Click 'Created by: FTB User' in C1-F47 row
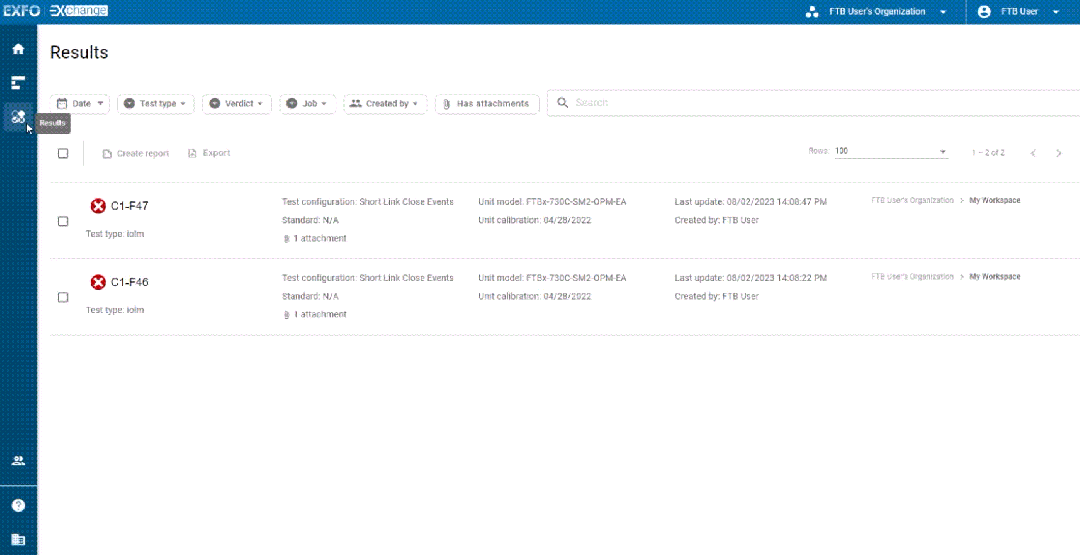The width and height of the screenshot is (1080, 555). pos(716,220)
